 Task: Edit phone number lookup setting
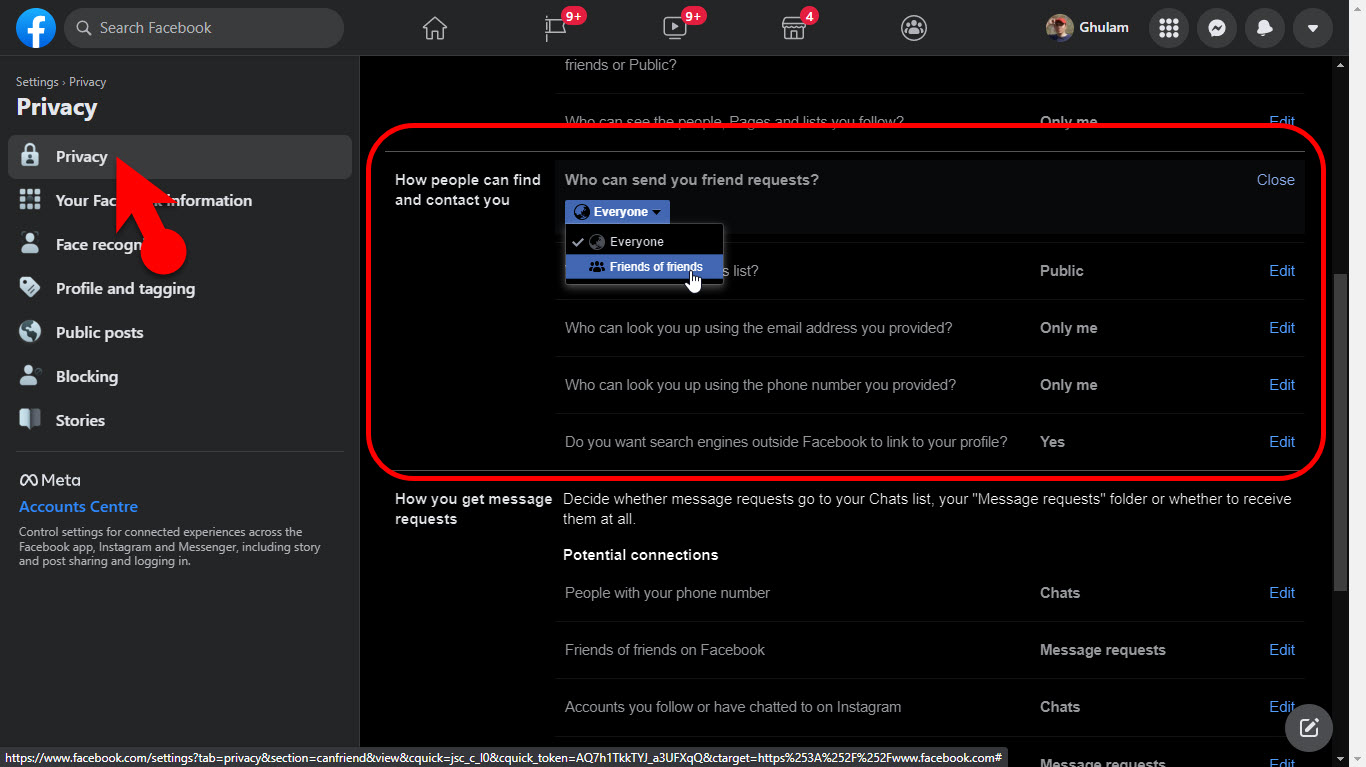(x=1282, y=385)
